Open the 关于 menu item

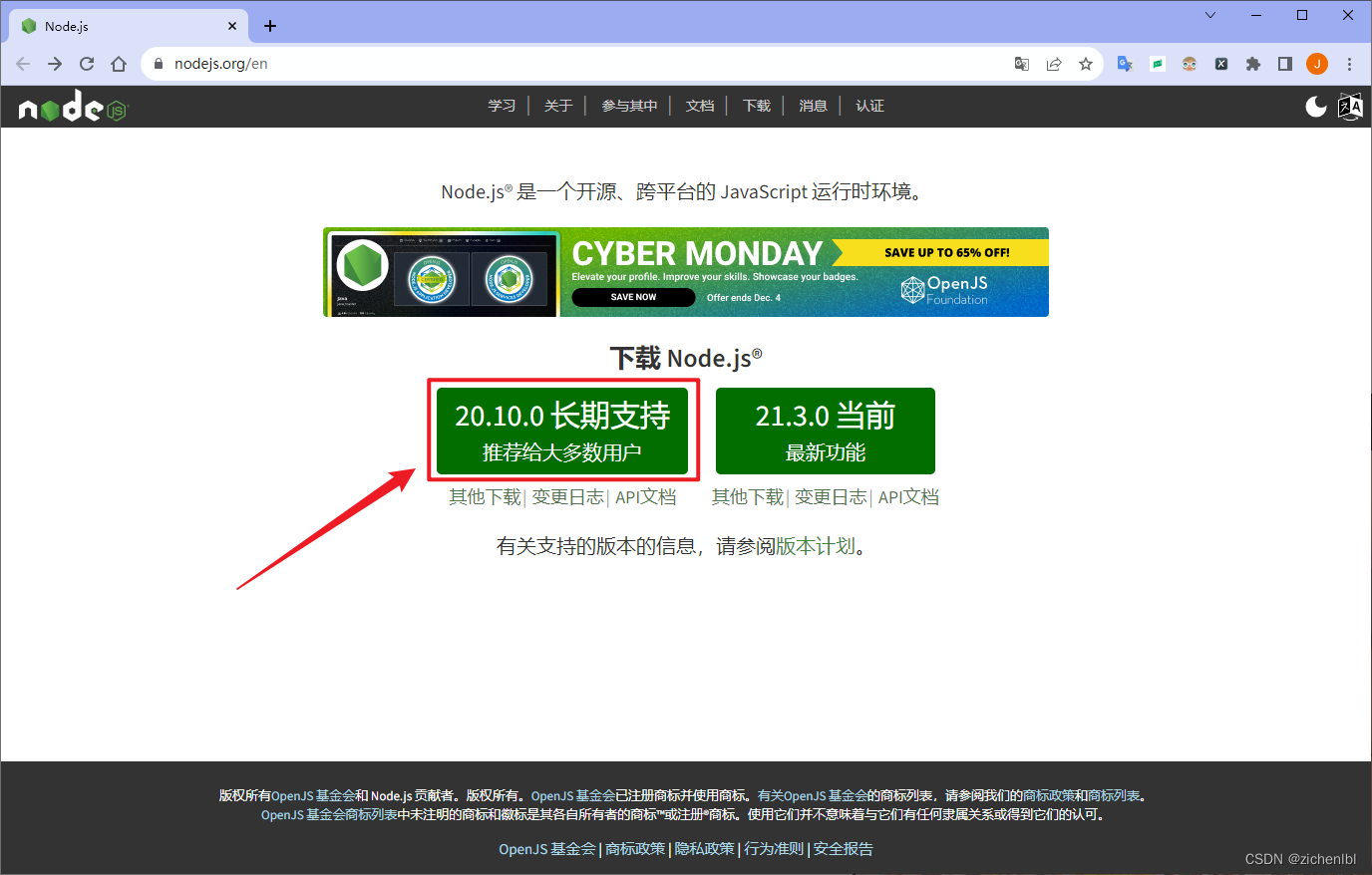click(558, 106)
